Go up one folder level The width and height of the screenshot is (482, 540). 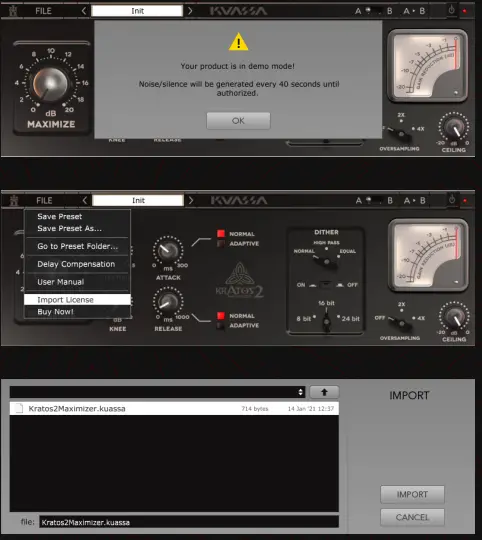[324, 392]
